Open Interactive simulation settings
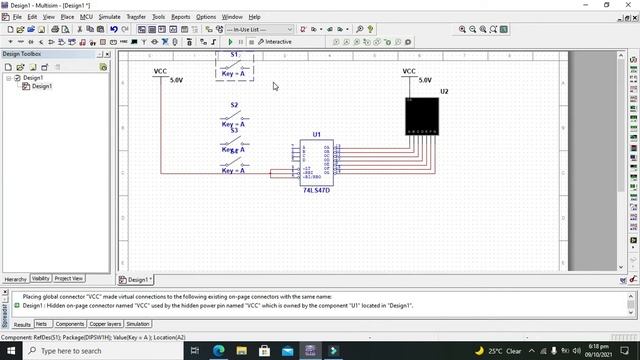640x360 pixels. (275, 42)
